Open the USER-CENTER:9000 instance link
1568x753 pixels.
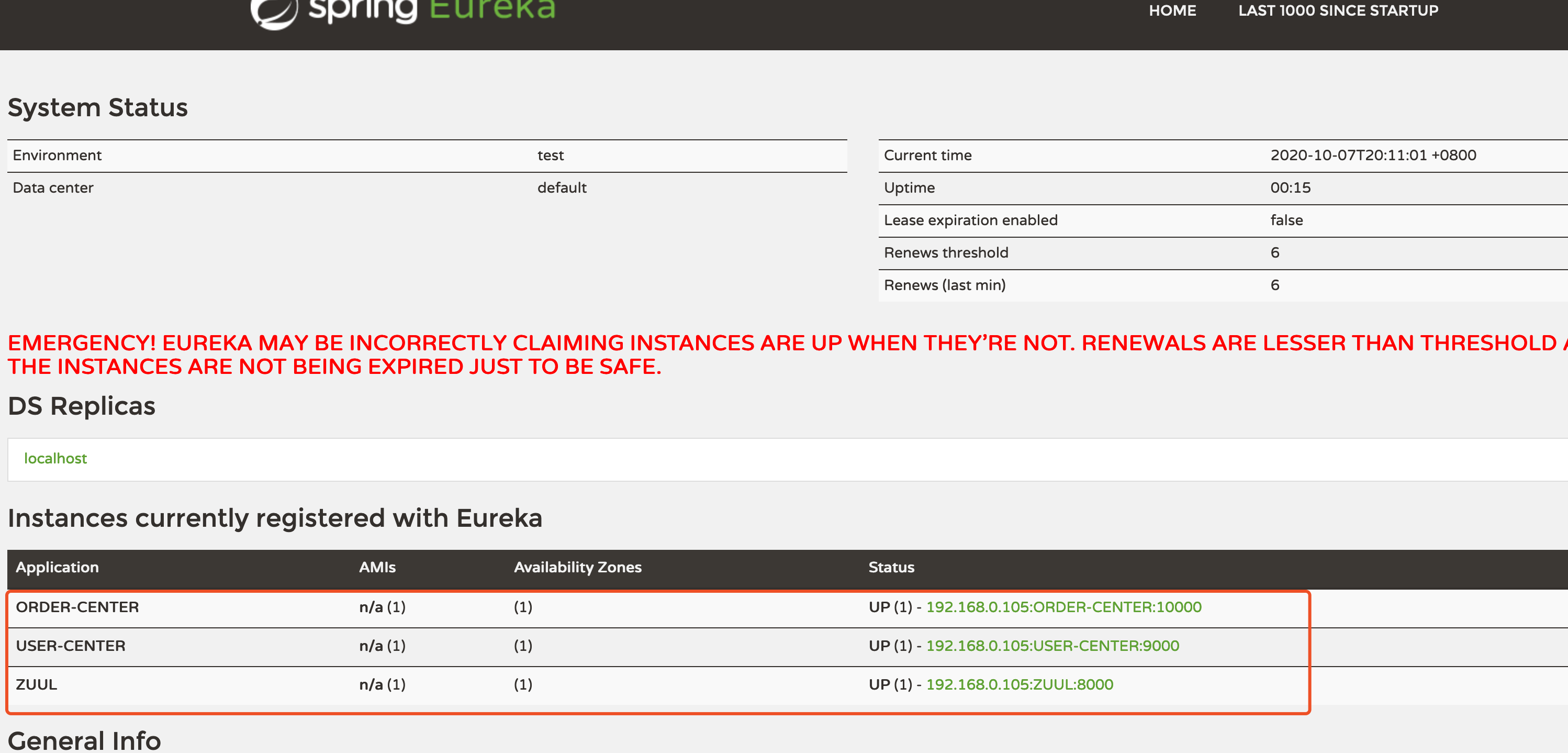click(x=1052, y=645)
